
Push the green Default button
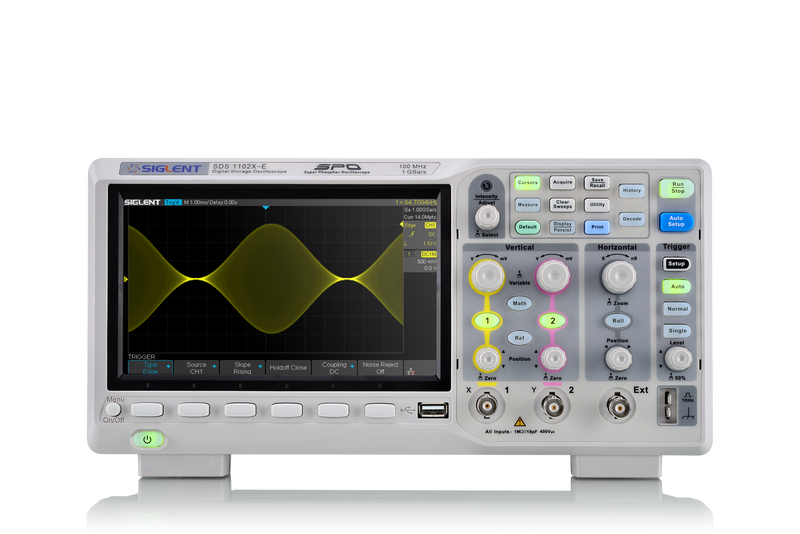[528, 227]
